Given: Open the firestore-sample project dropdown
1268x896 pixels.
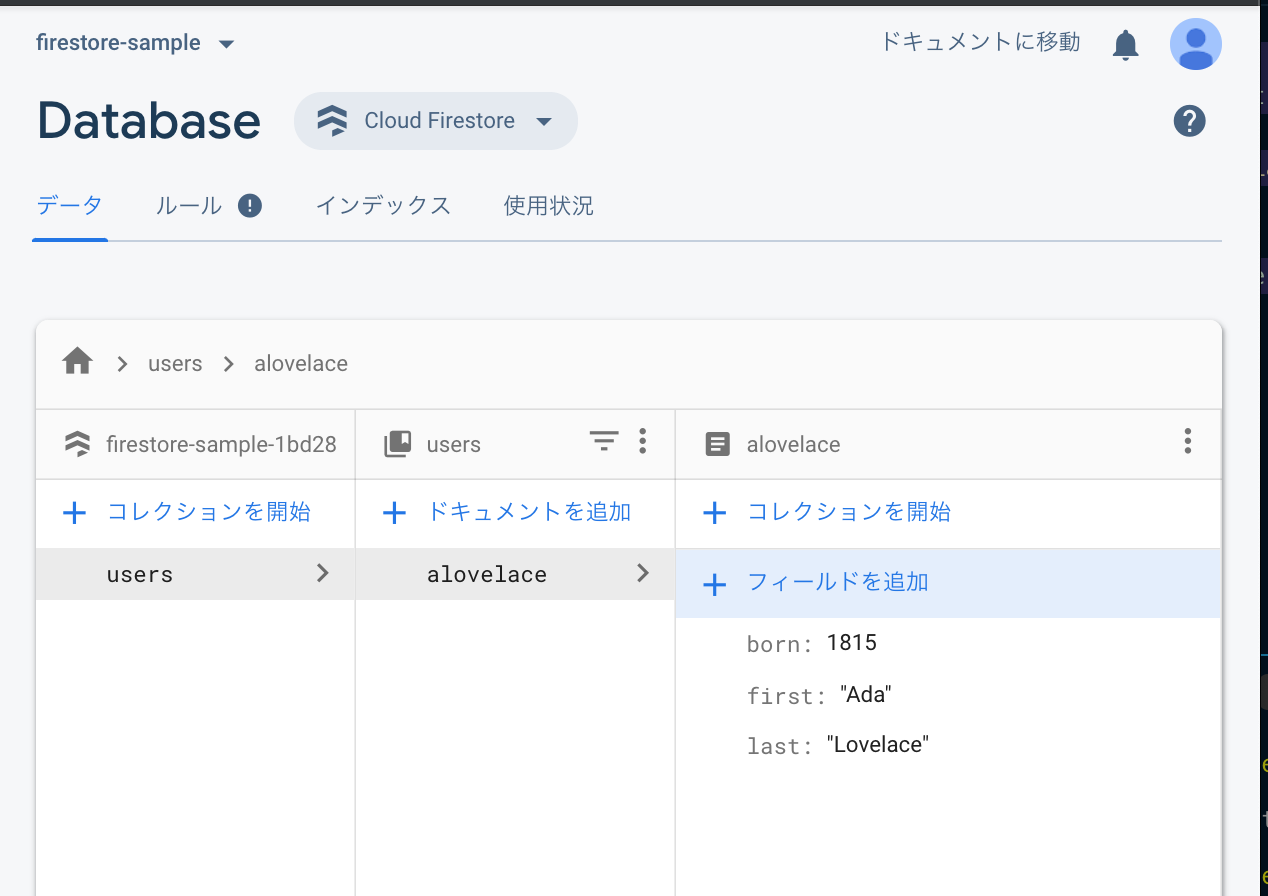Looking at the screenshot, I should [135, 43].
